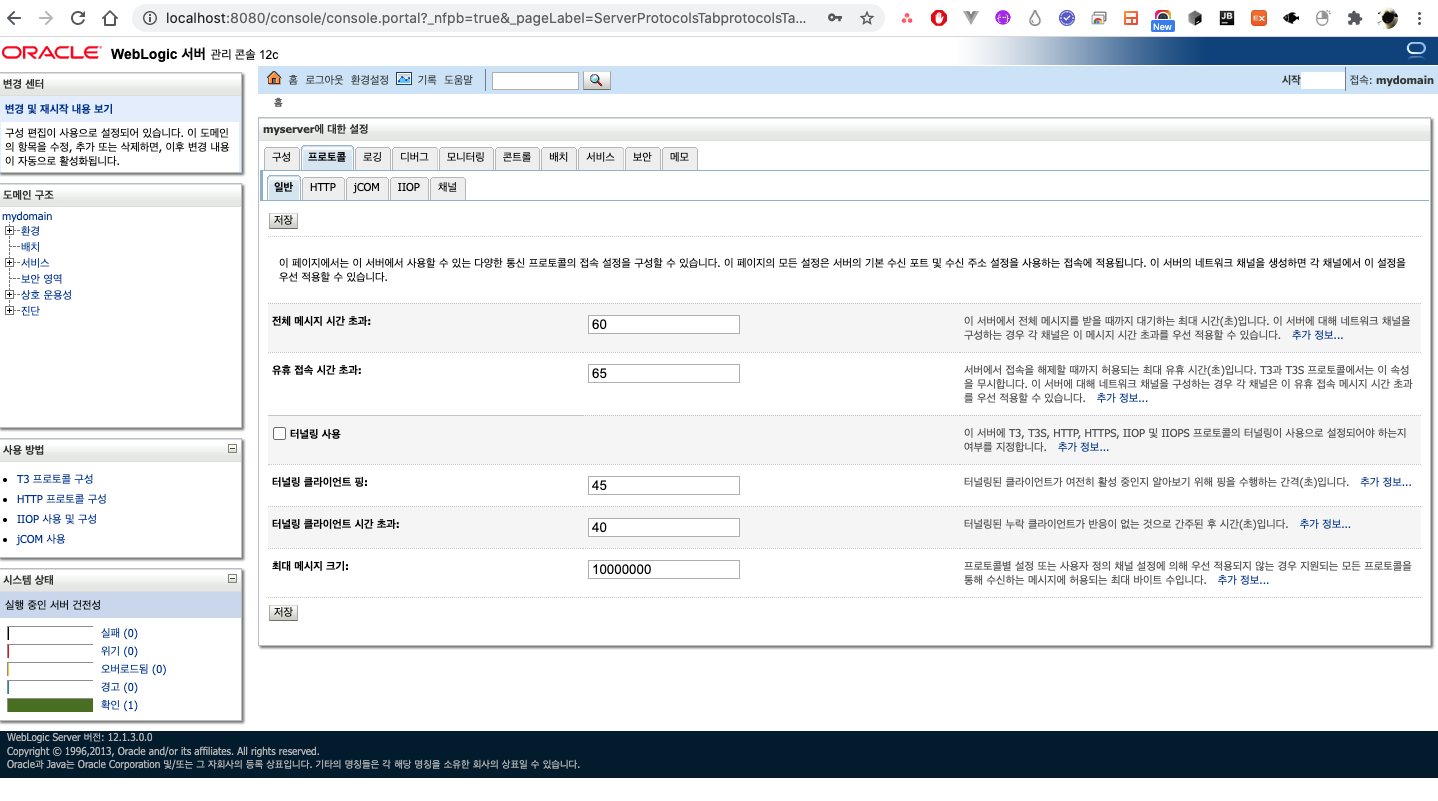1438x801 pixels.
Task: Click the browser home icon
Action: 111,18
